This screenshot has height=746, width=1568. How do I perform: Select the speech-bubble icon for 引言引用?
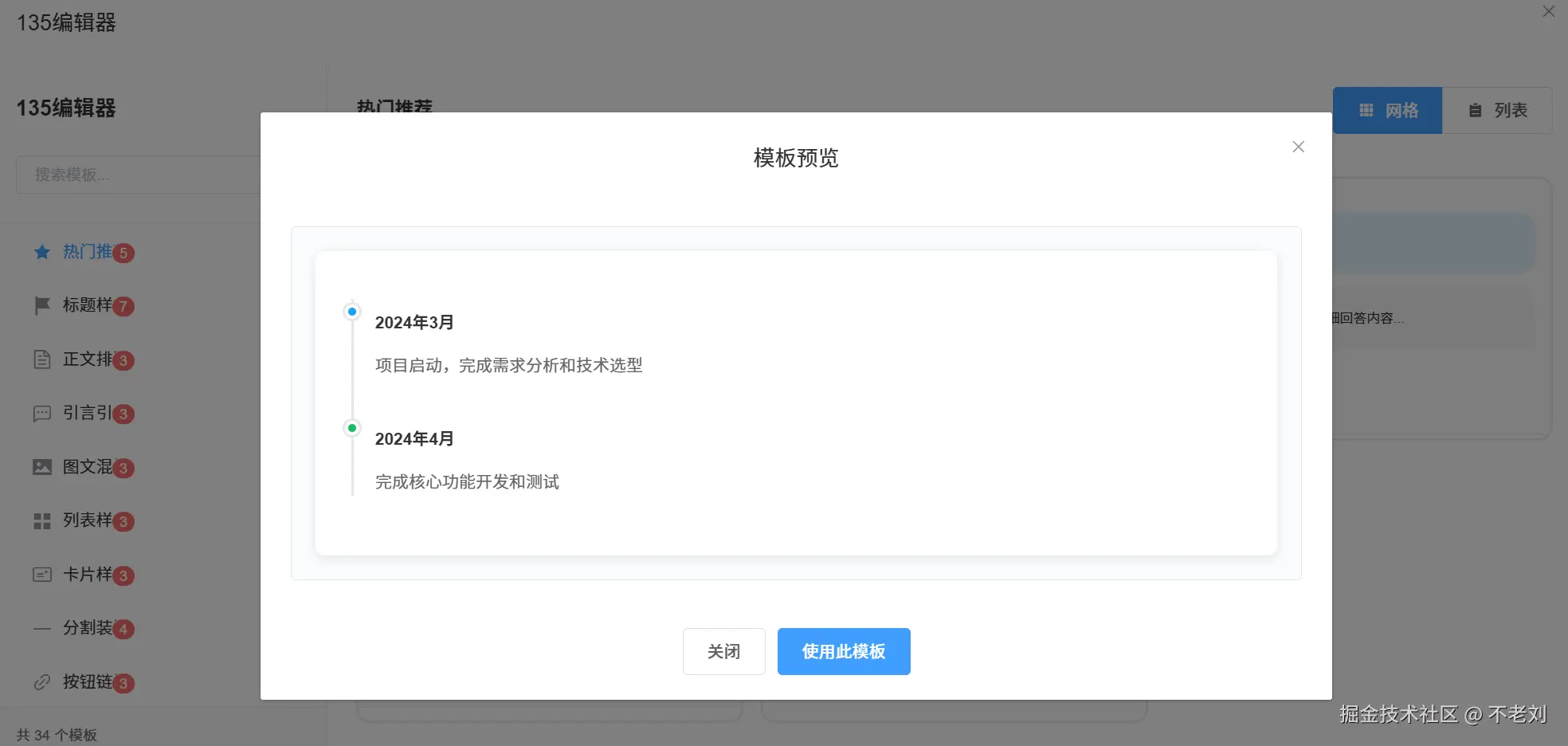pos(41,414)
